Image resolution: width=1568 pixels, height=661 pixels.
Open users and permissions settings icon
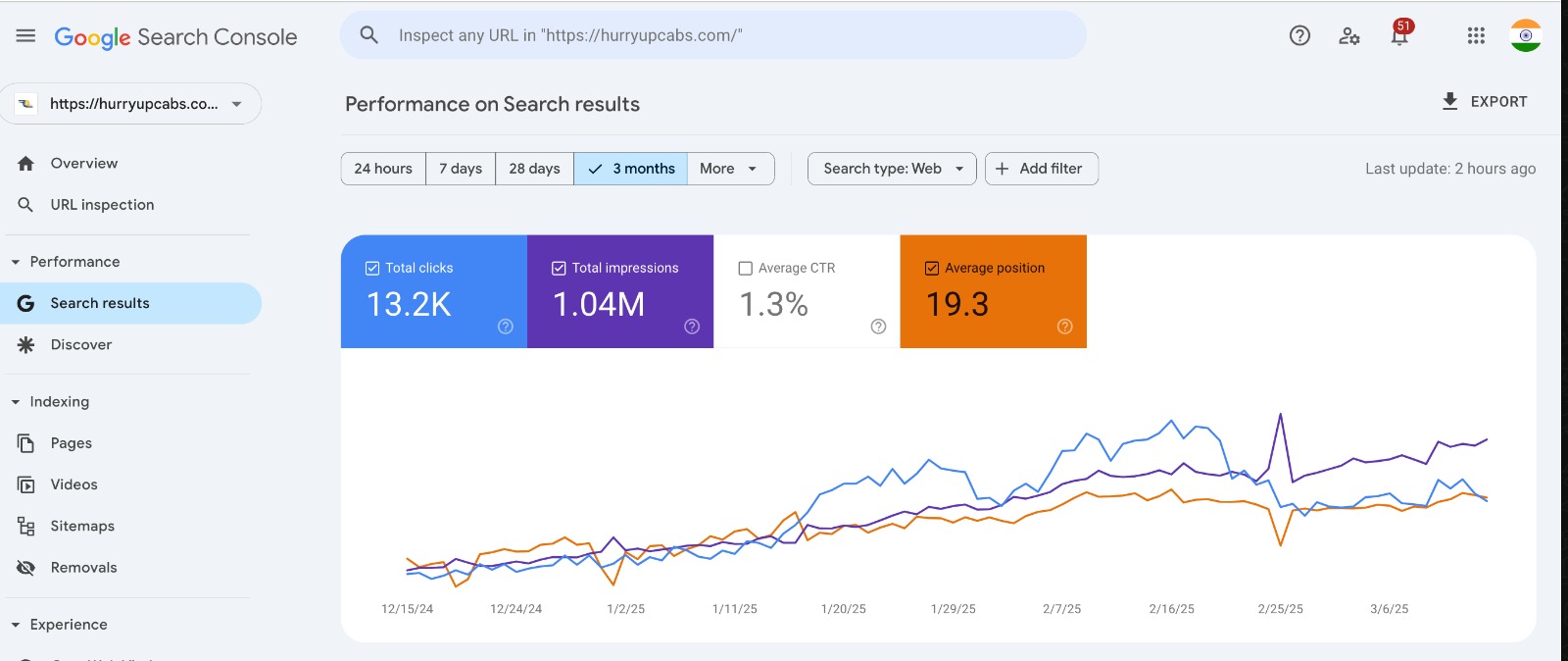pos(1349,36)
